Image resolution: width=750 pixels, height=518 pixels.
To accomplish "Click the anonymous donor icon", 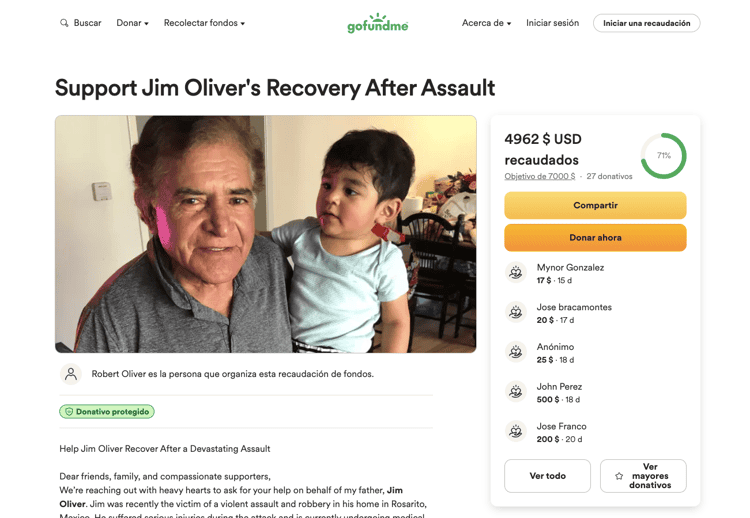I will (x=516, y=352).
